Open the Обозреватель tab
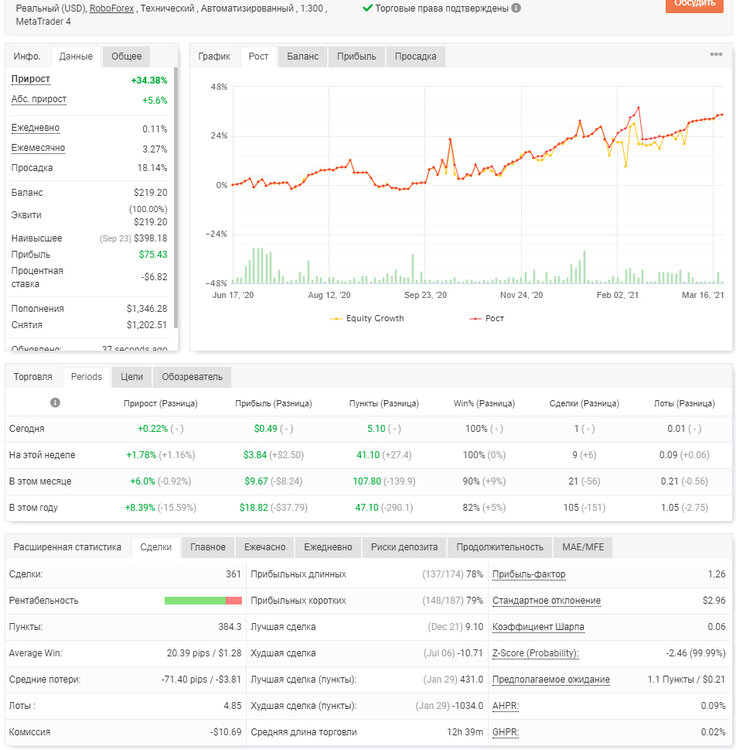This screenshot has width=736, height=750. [192, 377]
